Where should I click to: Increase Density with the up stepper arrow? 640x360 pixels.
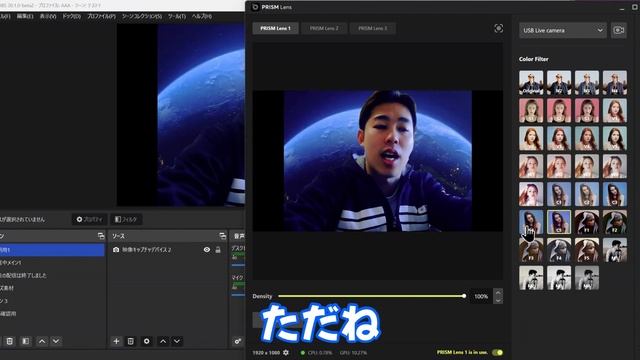(498, 292)
